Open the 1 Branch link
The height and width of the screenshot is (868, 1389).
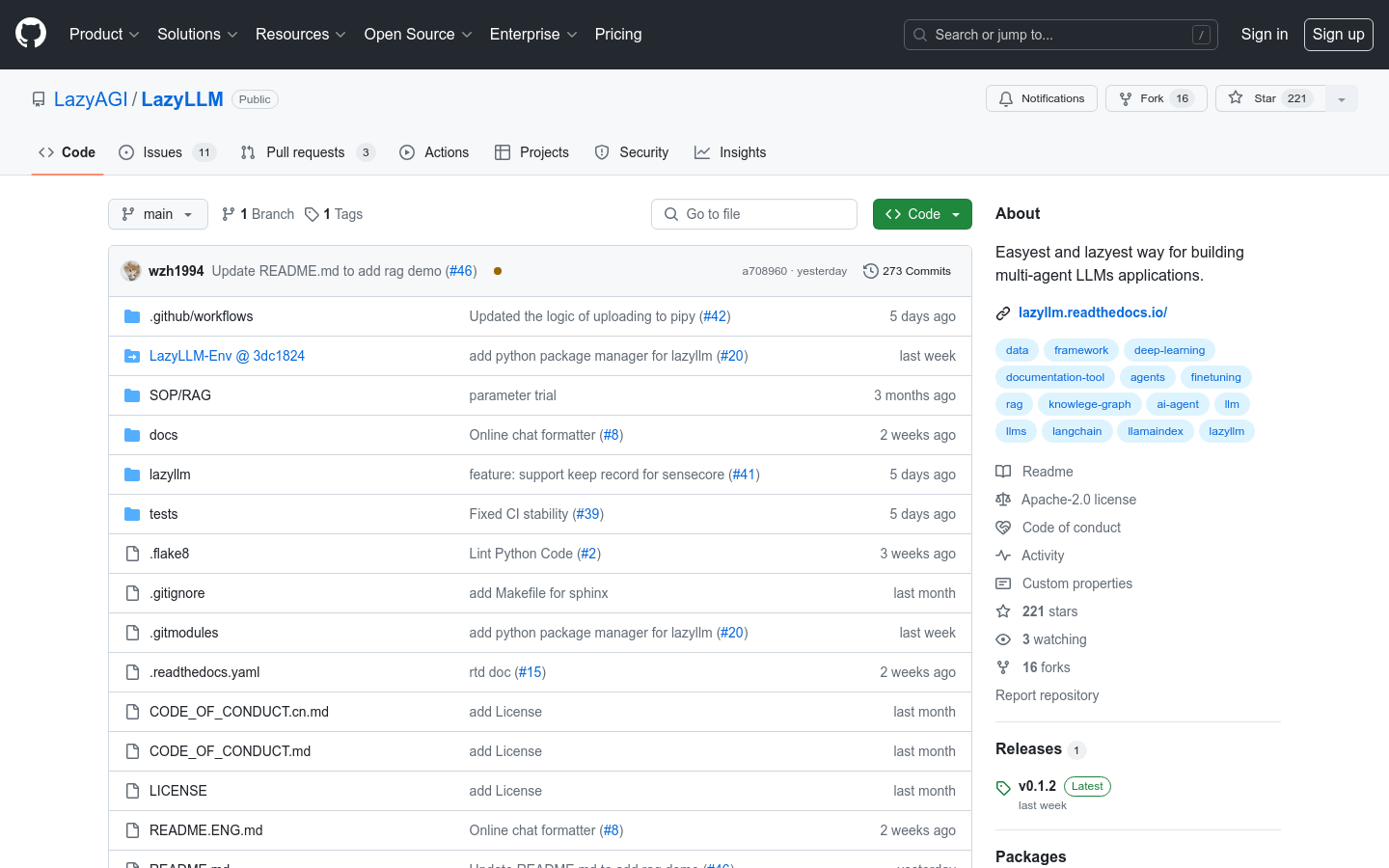[x=258, y=214]
